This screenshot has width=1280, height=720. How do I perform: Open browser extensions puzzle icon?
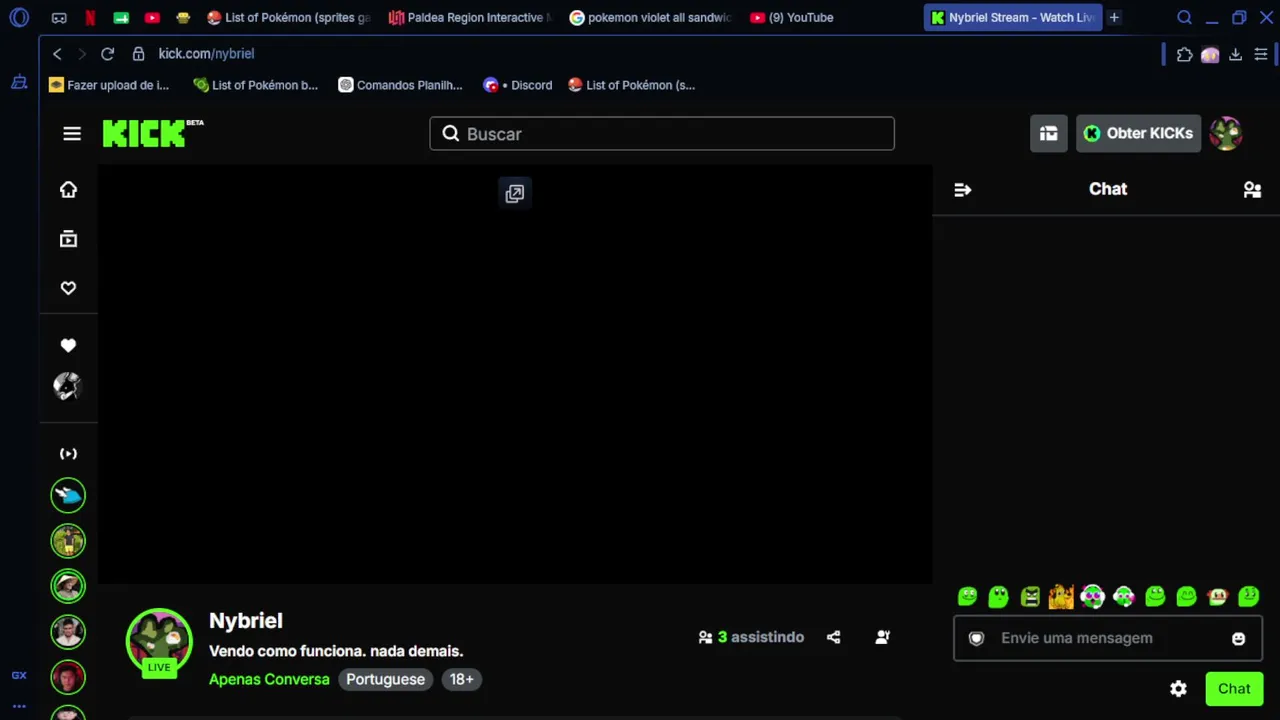click(x=1185, y=55)
